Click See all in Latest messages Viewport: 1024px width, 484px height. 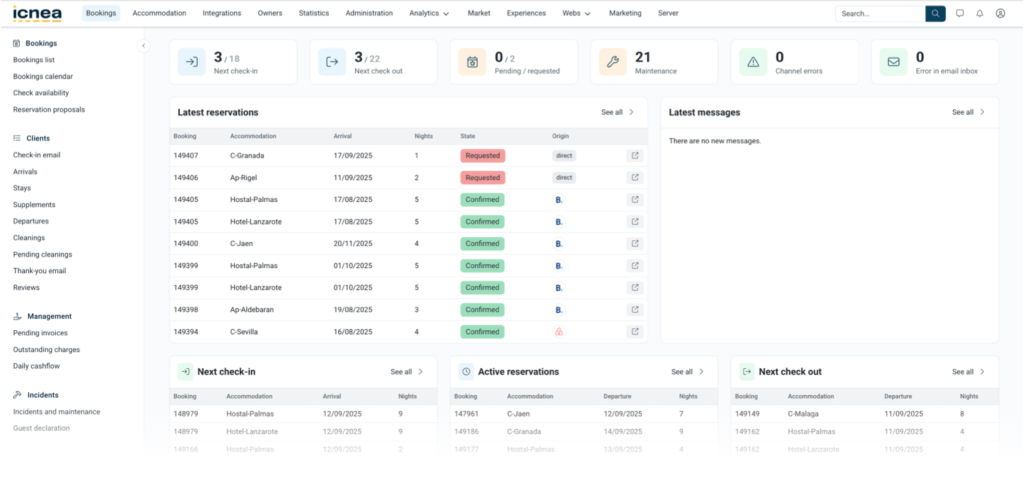(968, 113)
